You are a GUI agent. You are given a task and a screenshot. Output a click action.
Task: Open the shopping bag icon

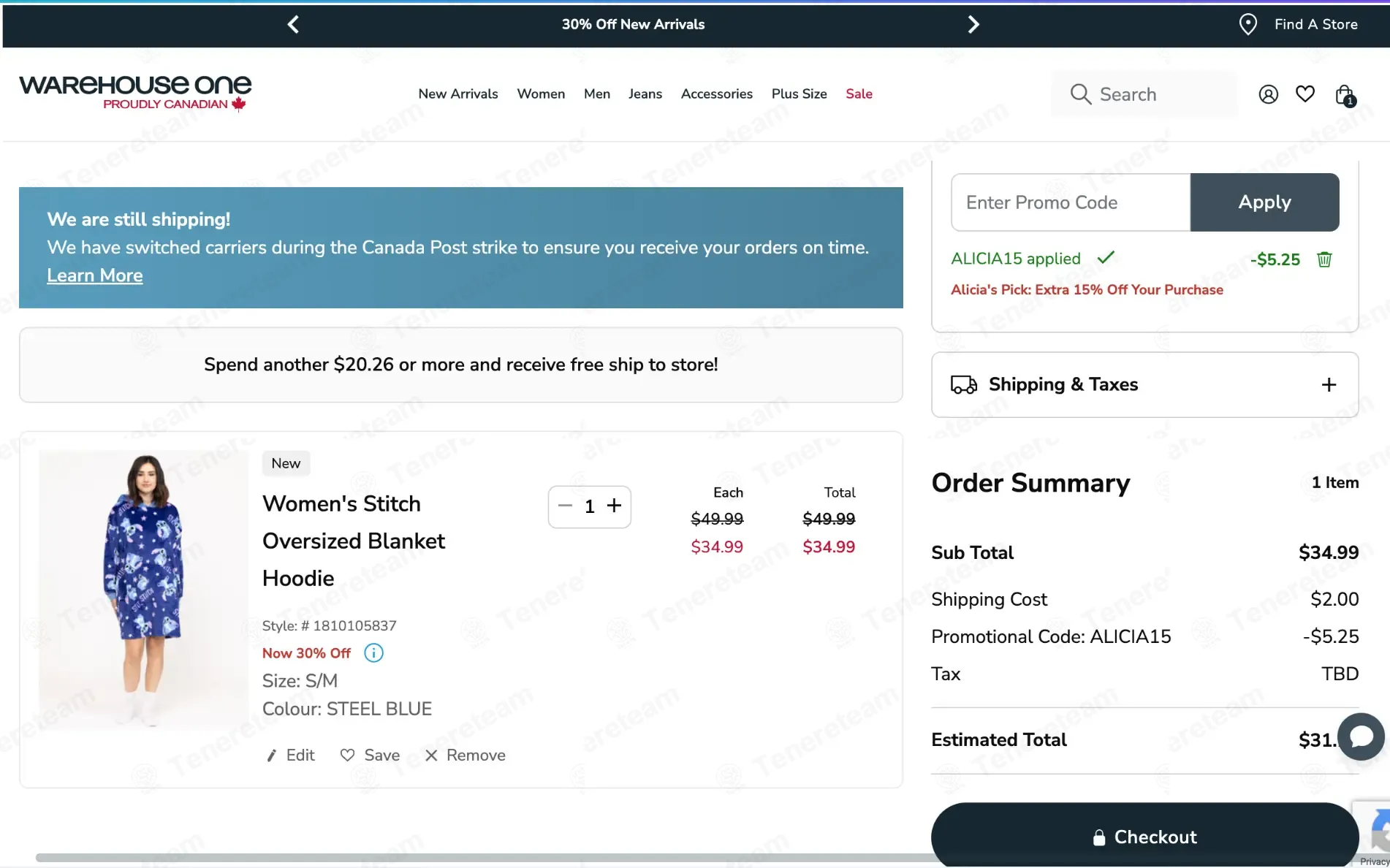[x=1343, y=94]
